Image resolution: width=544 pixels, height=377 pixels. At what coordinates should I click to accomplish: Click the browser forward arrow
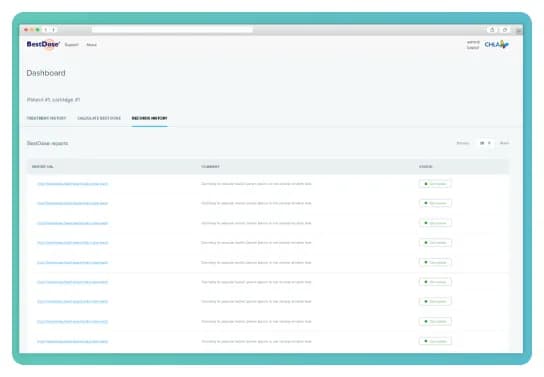[x=53, y=30]
